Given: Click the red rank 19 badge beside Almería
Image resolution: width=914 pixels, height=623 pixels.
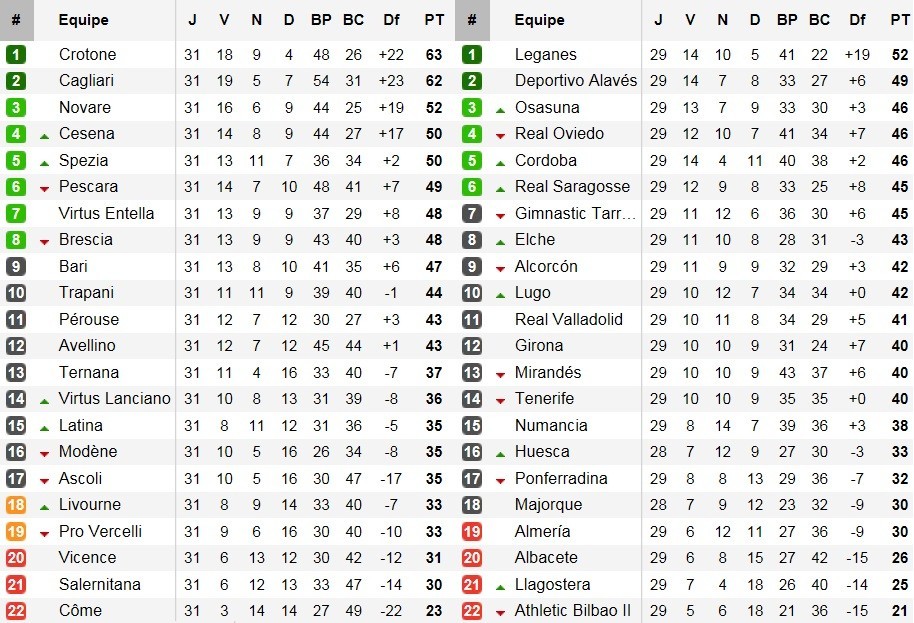Looking at the screenshot, I should [472, 532].
